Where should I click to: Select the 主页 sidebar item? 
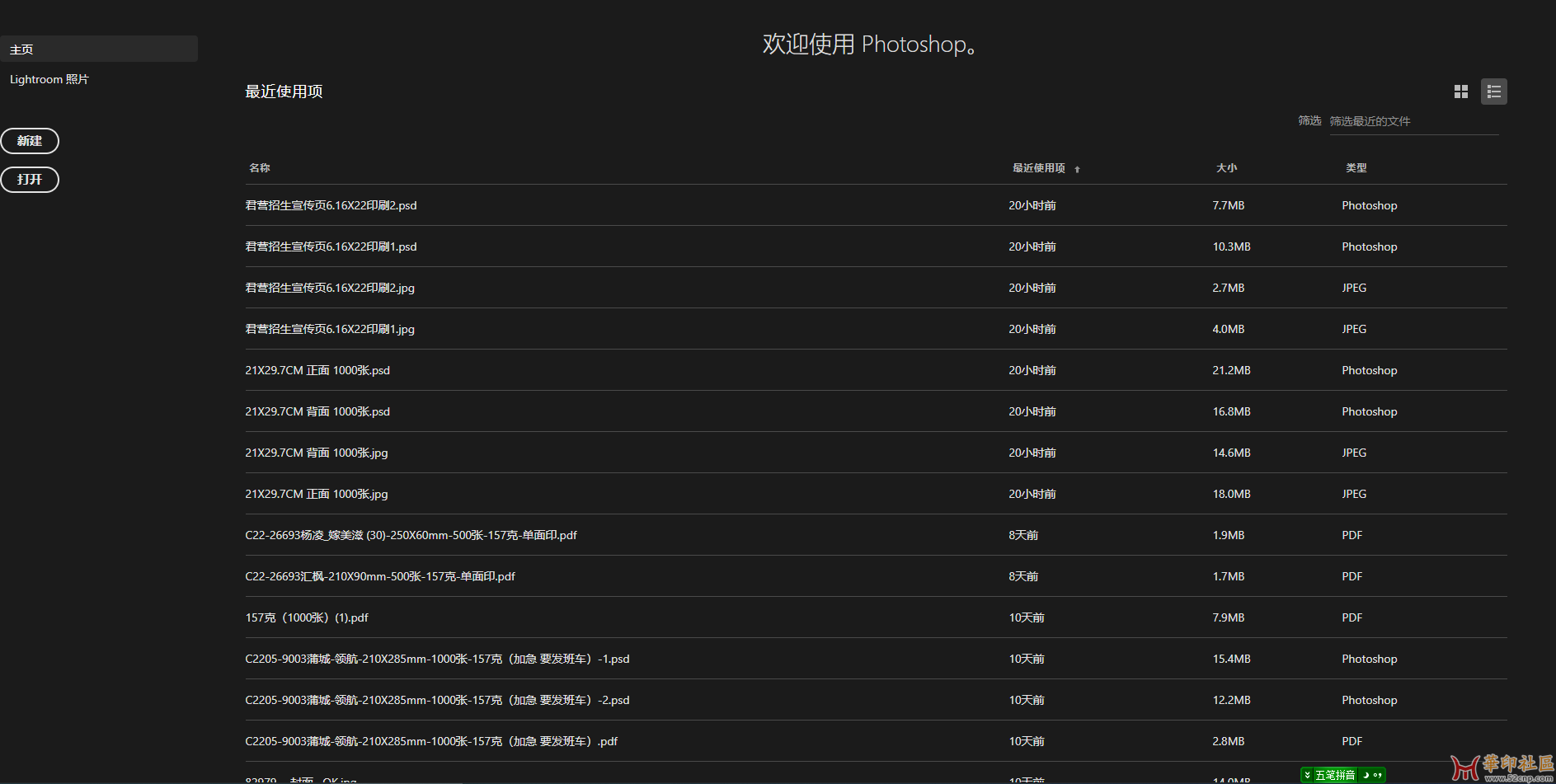pyautogui.click(x=99, y=49)
